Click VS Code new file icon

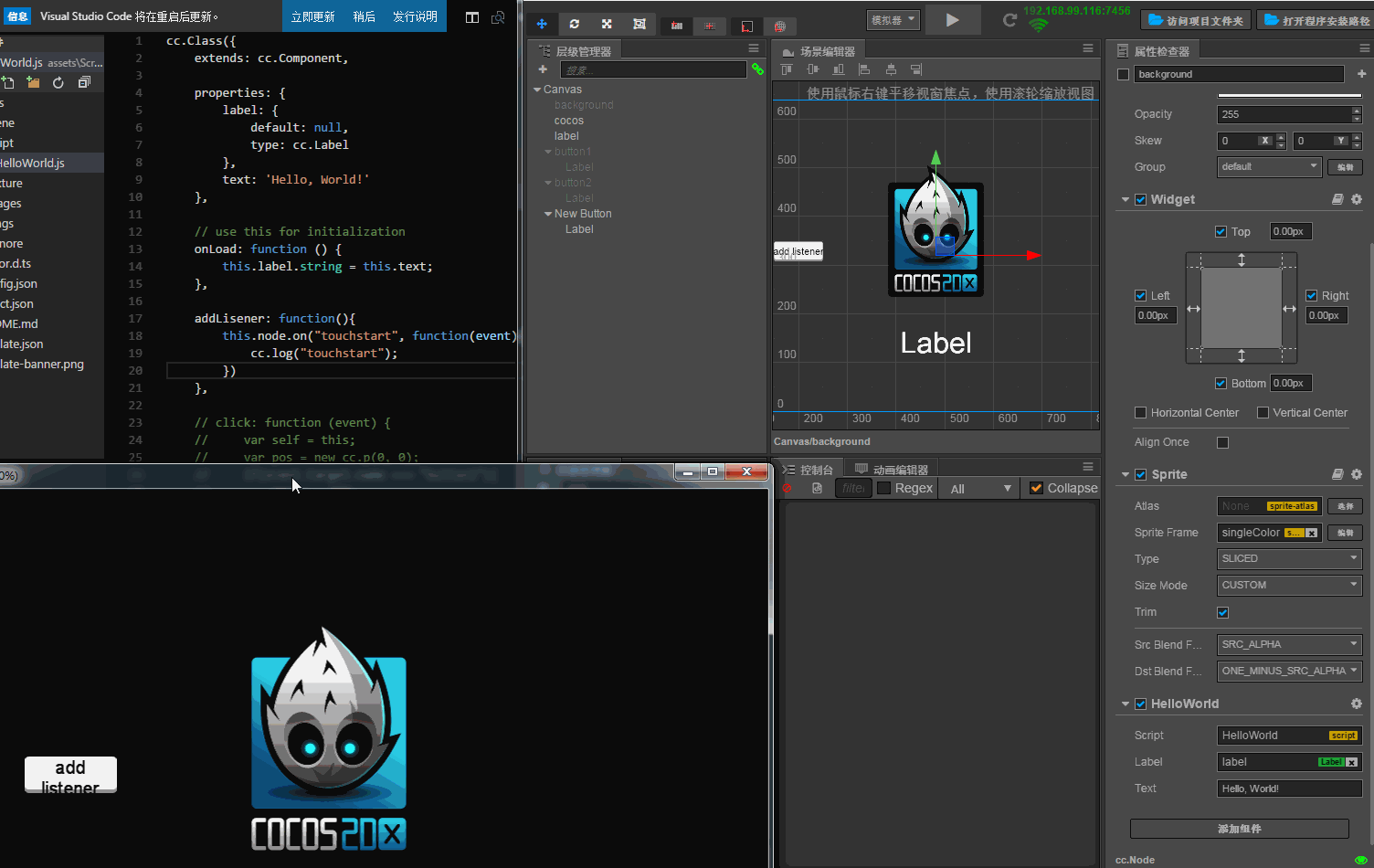[8, 82]
